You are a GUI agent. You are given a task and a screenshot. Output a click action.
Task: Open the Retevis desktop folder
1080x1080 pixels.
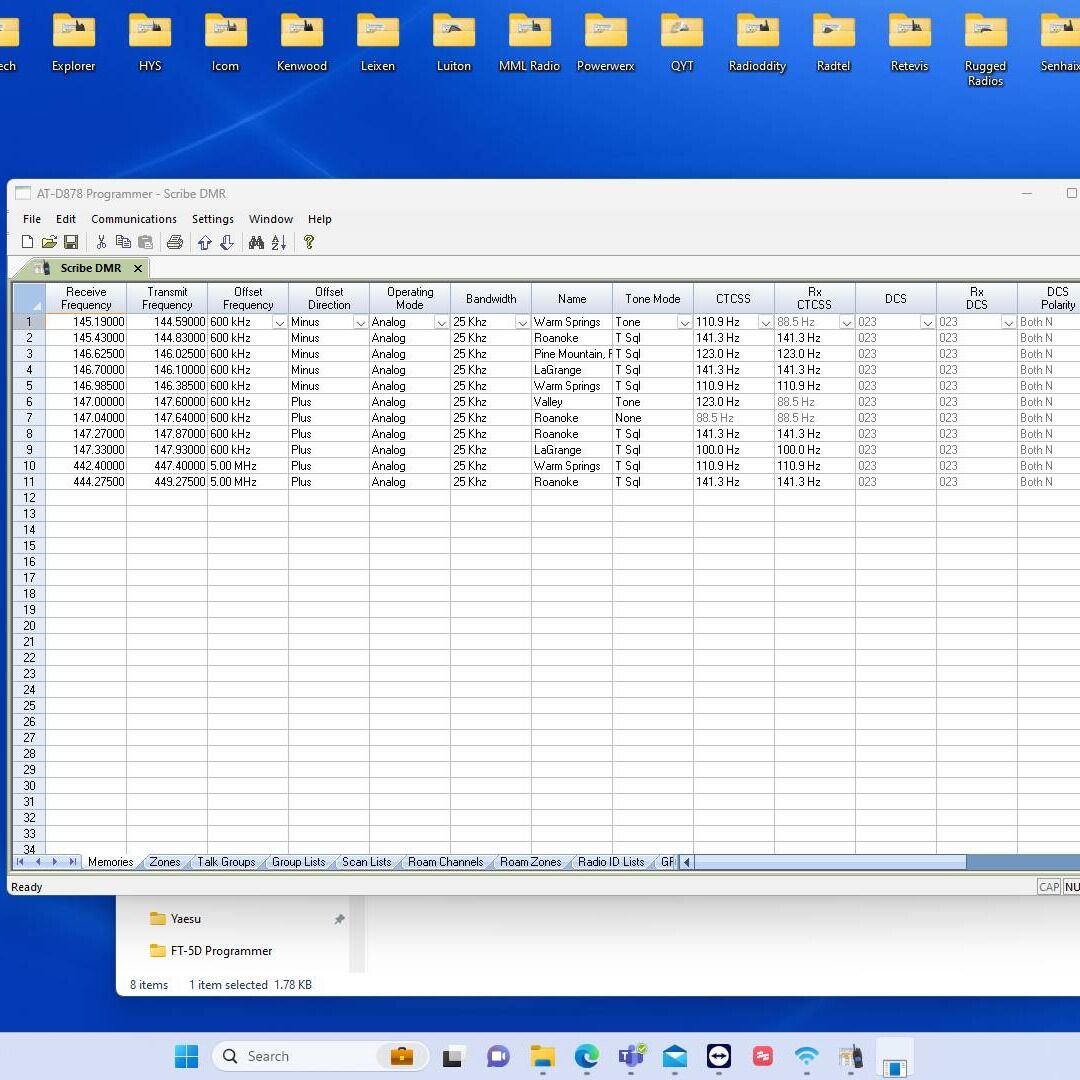(x=909, y=43)
